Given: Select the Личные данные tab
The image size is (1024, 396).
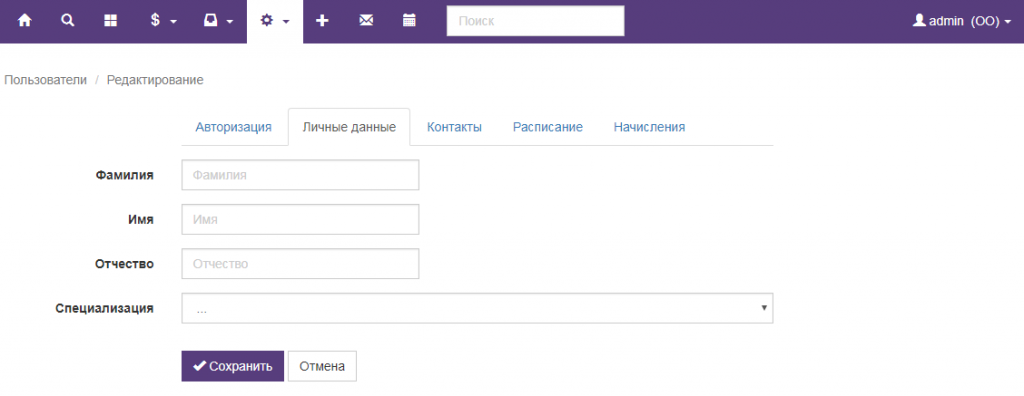Looking at the screenshot, I should (x=349, y=127).
